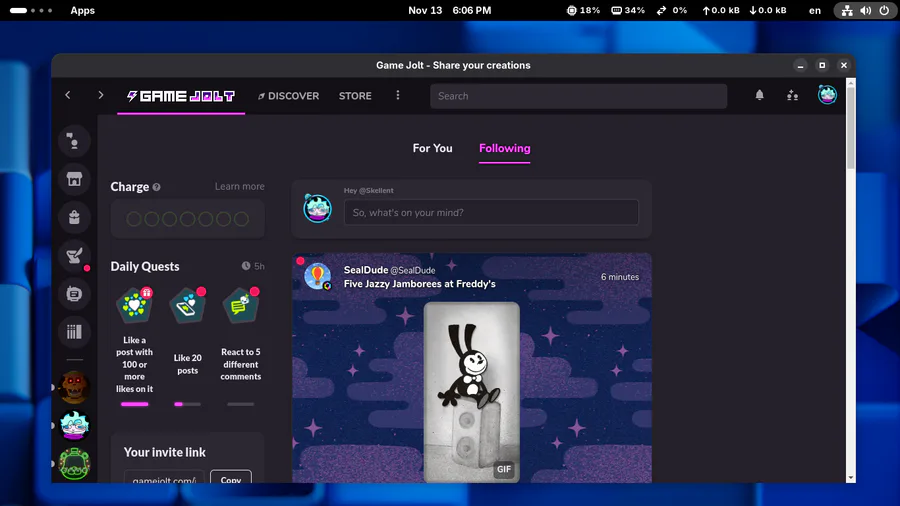The width and height of the screenshot is (900, 506).
Task: Open the green bear community avatar
Action: tap(74, 464)
